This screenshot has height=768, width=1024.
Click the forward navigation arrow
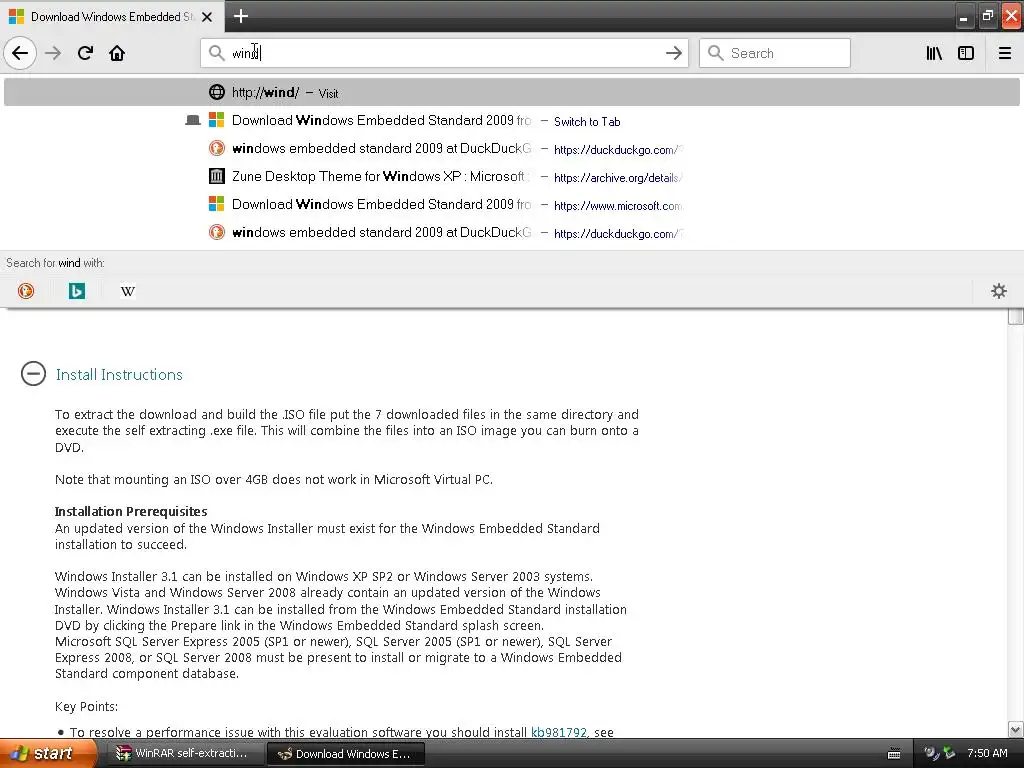click(x=53, y=53)
